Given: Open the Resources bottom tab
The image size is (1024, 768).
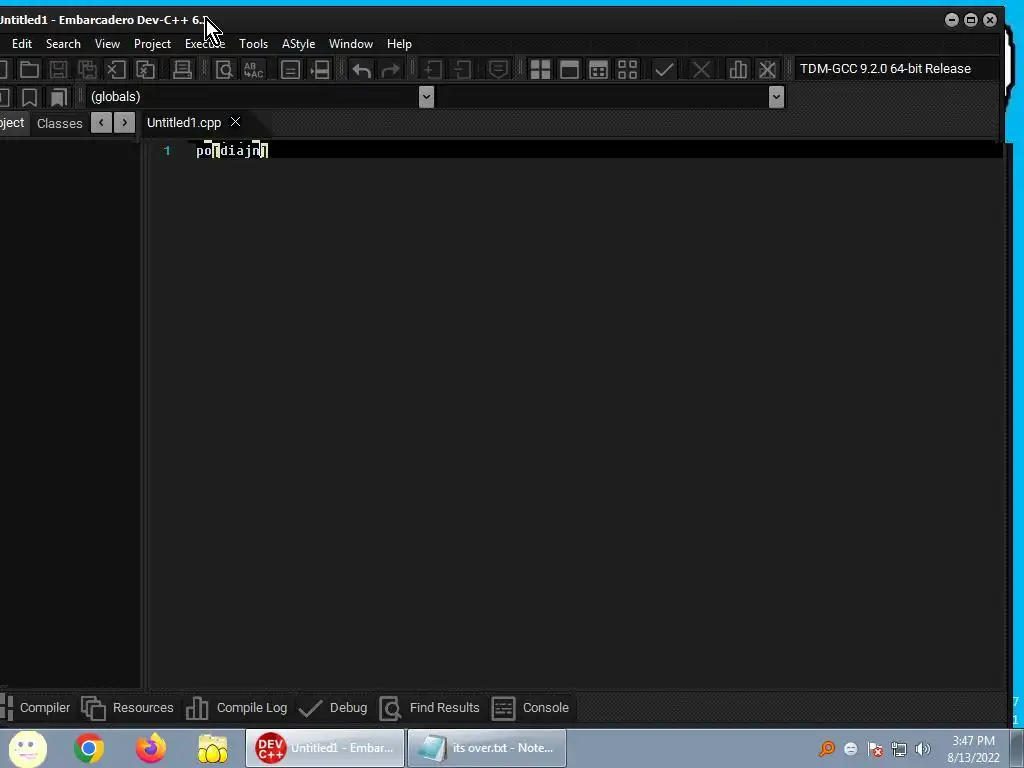Looking at the screenshot, I should 128,708.
